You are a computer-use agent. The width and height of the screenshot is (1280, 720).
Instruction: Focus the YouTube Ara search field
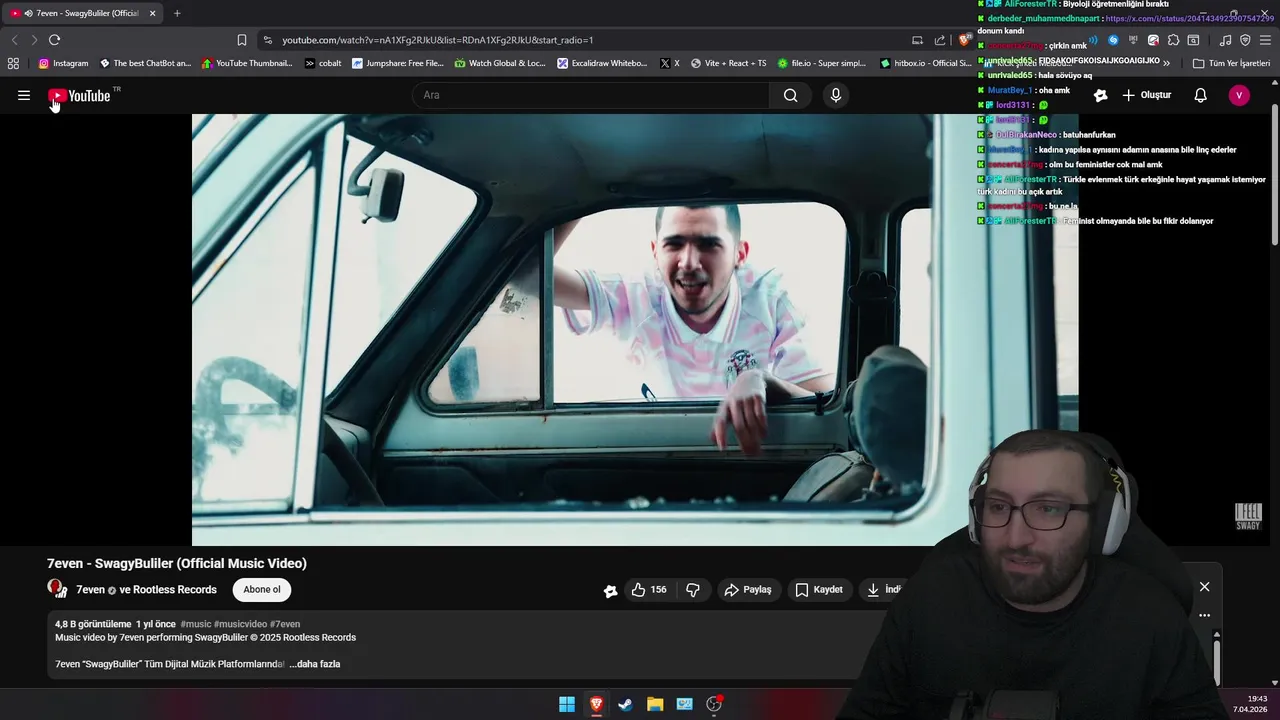coord(590,95)
